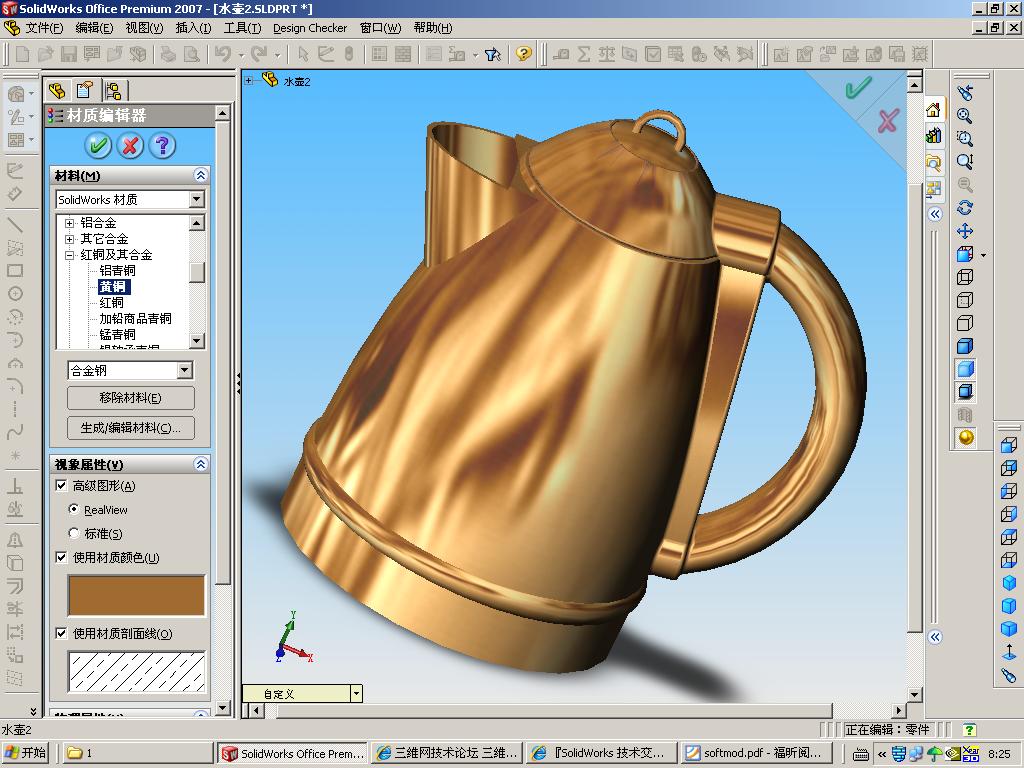Select the 标准 radio button

coord(74,533)
